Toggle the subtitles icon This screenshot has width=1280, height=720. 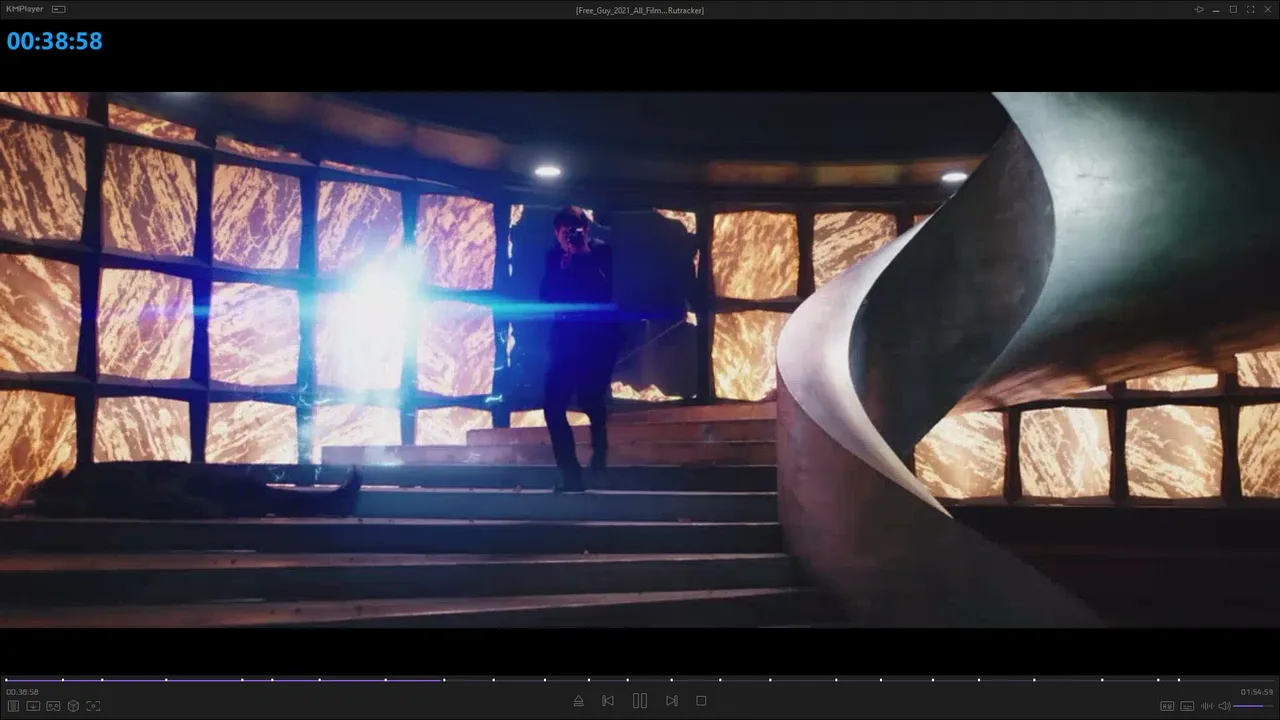1187,706
